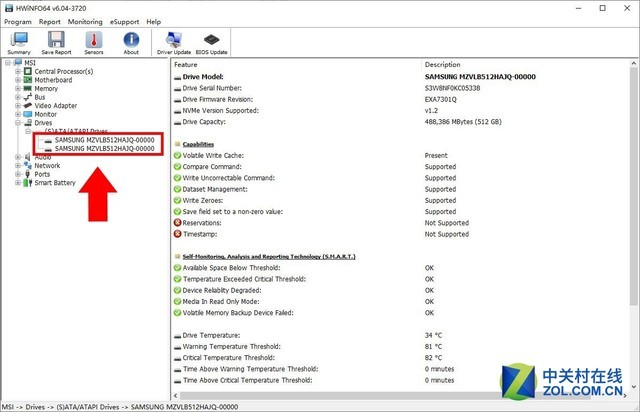Image resolution: width=640 pixels, height=412 pixels.
Task: Select second SAMSUNG MZVLB512HAJQ-00000 drive entry
Action: tap(104, 149)
